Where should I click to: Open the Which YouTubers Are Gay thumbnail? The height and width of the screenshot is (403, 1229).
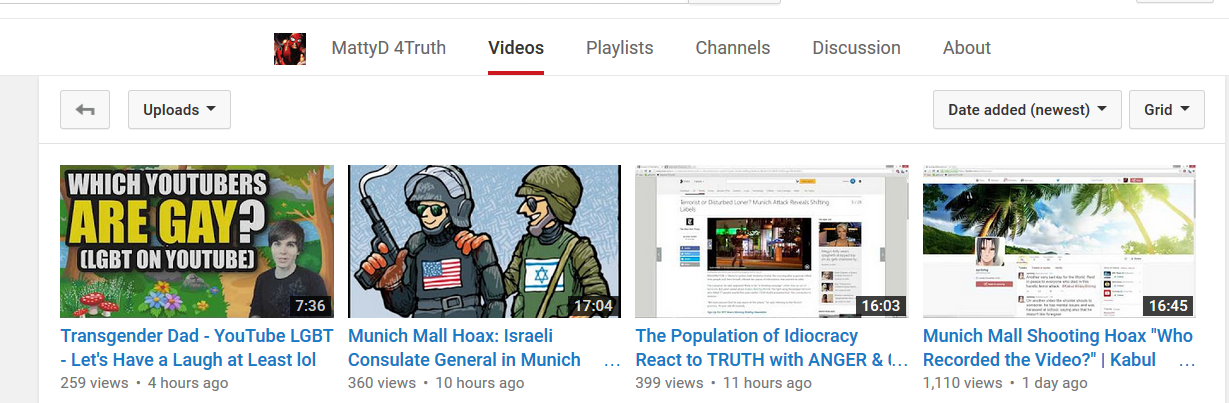(197, 241)
